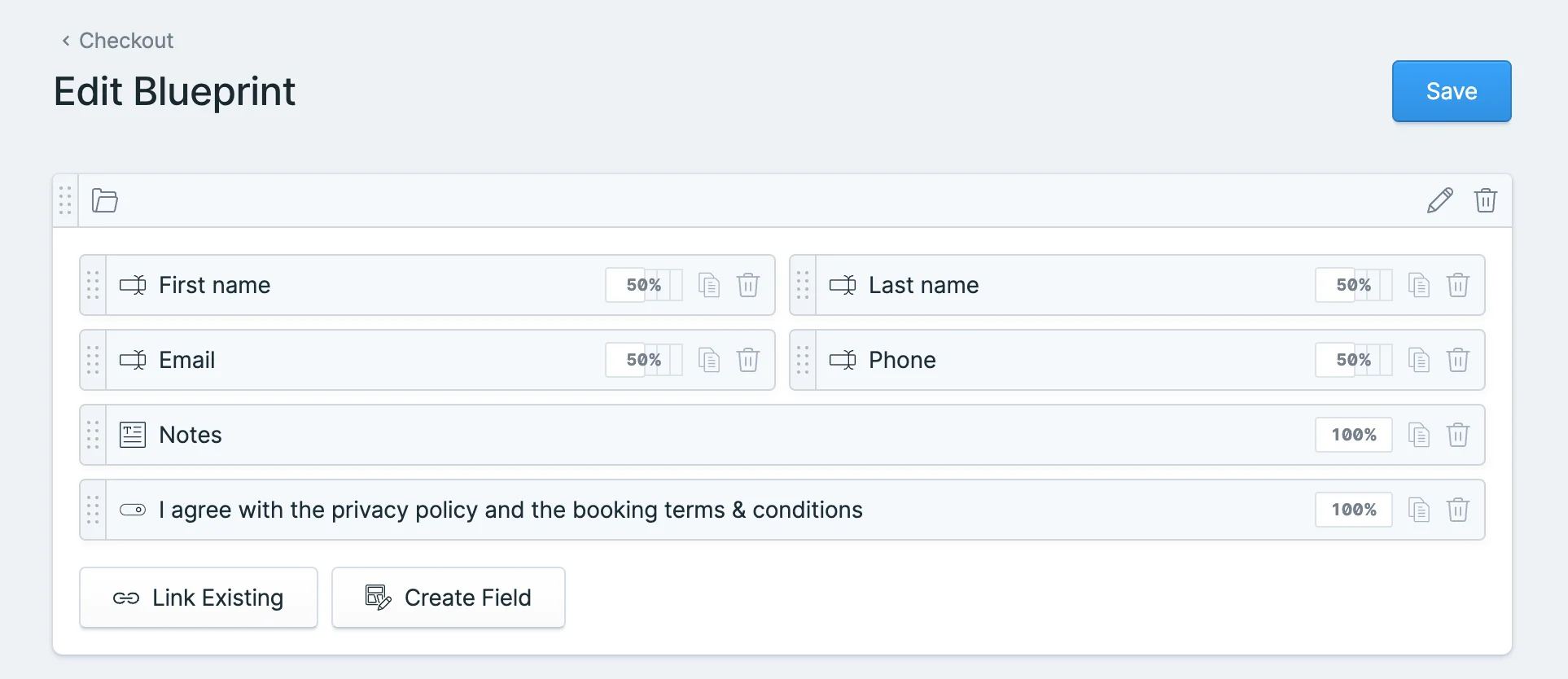Duplicate the First name field

(x=708, y=285)
